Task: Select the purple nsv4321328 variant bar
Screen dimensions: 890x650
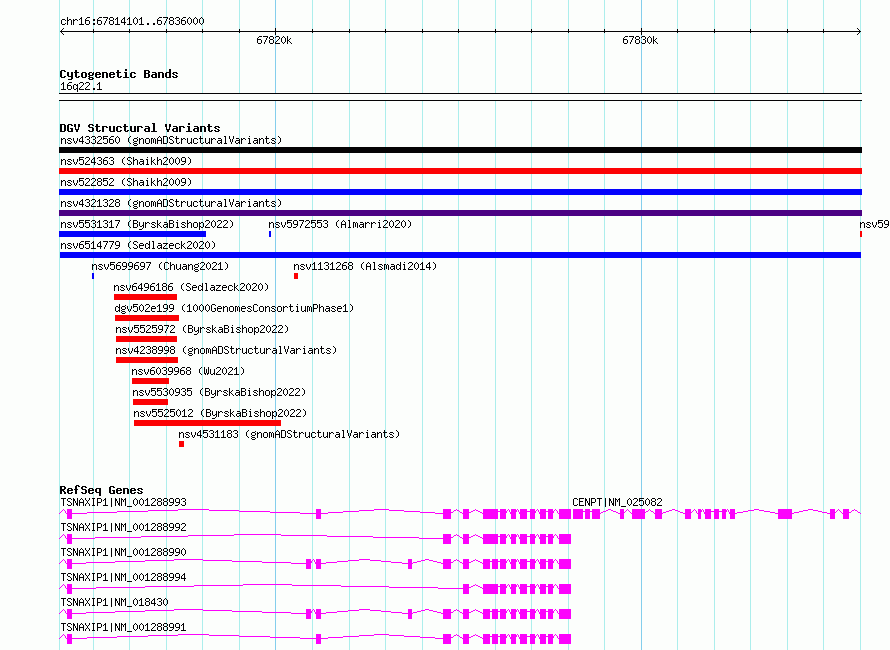Action: (460, 213)
